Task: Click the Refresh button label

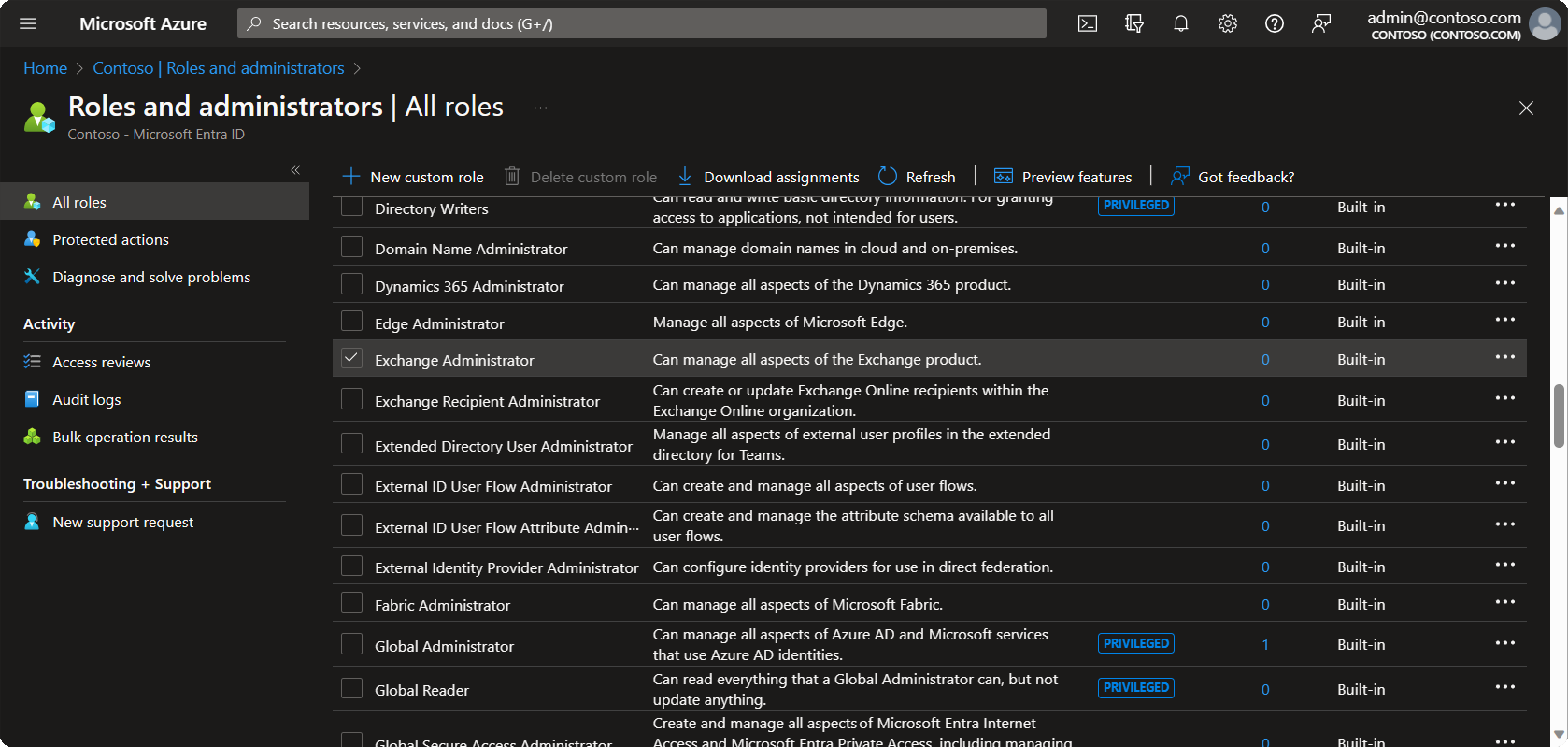Action: click(x=931, y=177)
